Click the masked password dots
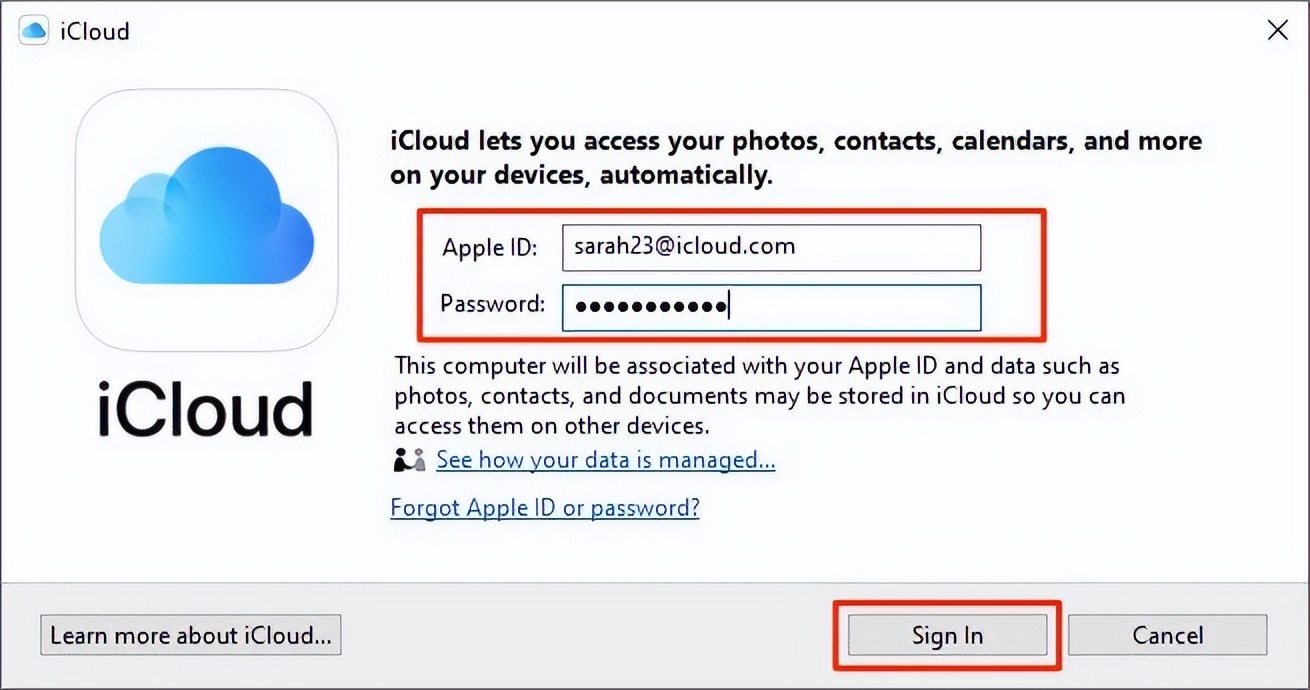Image resolution: width=1310 pixels, height=690 pixels. pyautogui.click(x=652, y=306)
